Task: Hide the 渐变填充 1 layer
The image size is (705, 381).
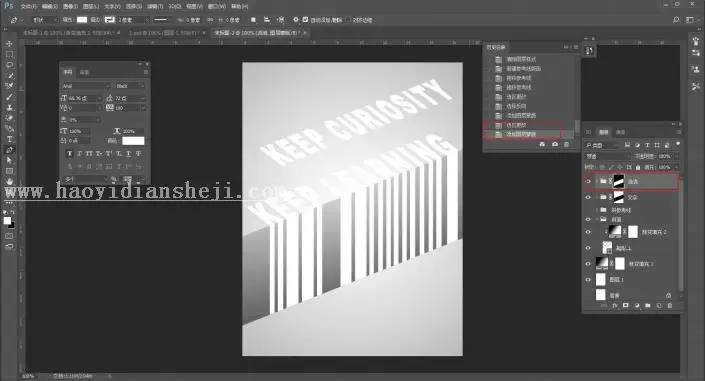Action: [588, 264]
